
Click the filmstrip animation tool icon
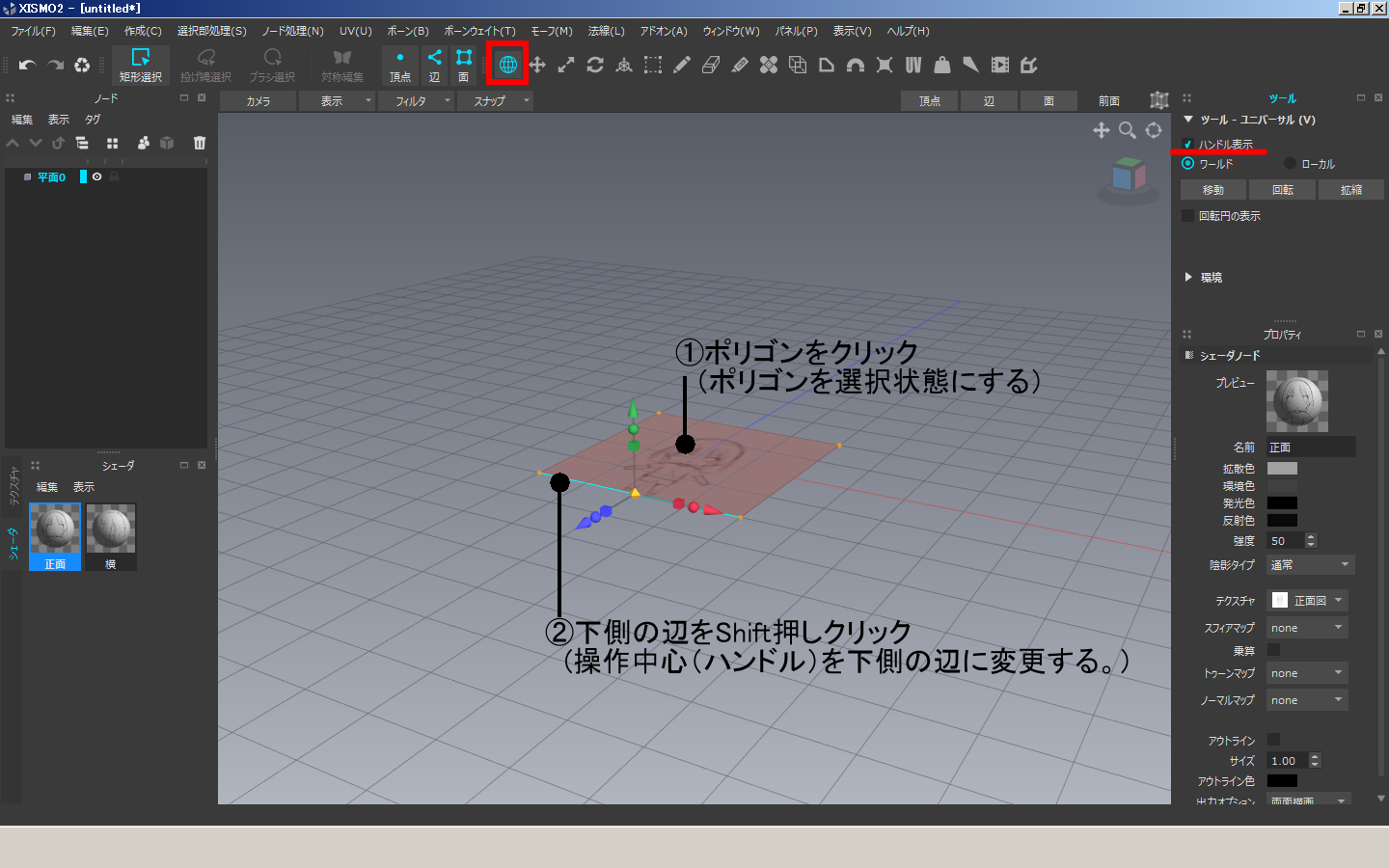point(1000,65)
